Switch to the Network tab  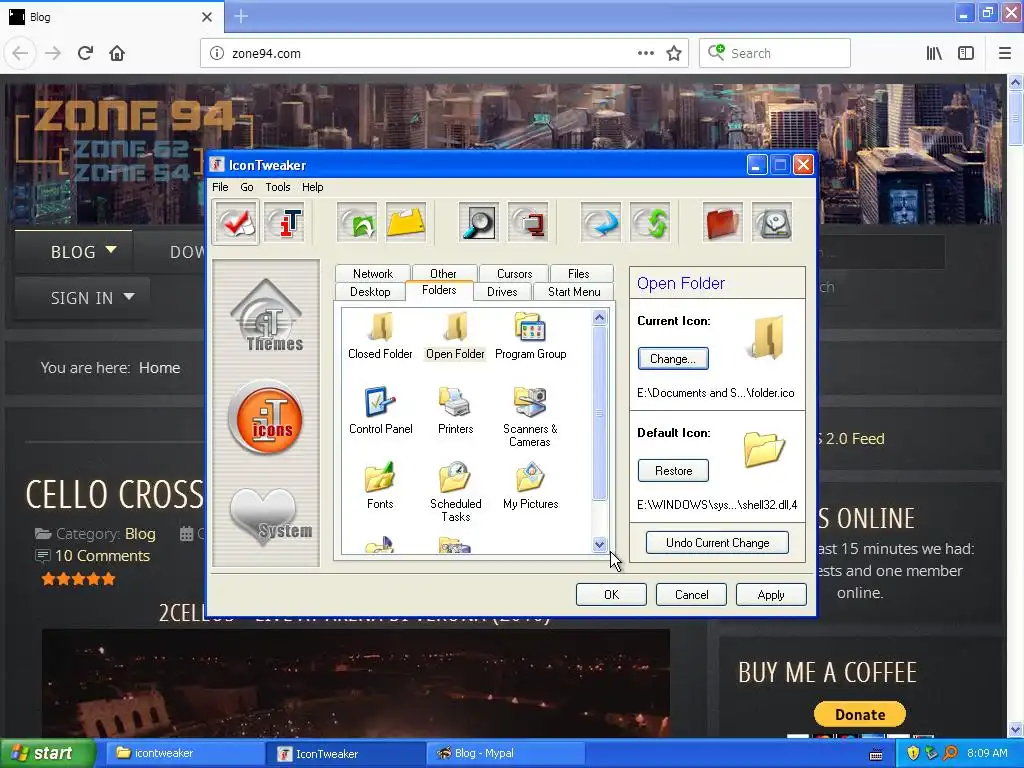click(x=373, y=274)
